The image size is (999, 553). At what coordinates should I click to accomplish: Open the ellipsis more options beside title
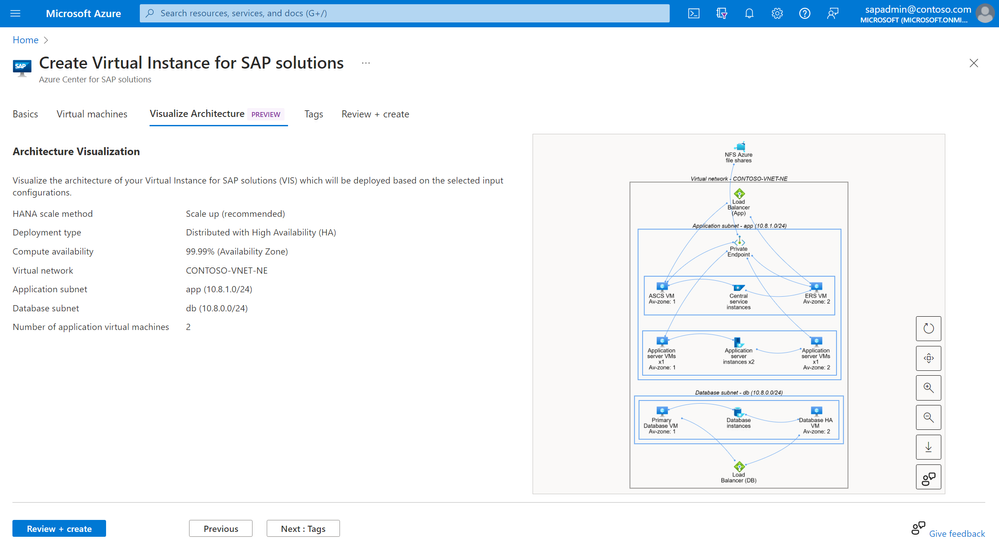point(366,63)
